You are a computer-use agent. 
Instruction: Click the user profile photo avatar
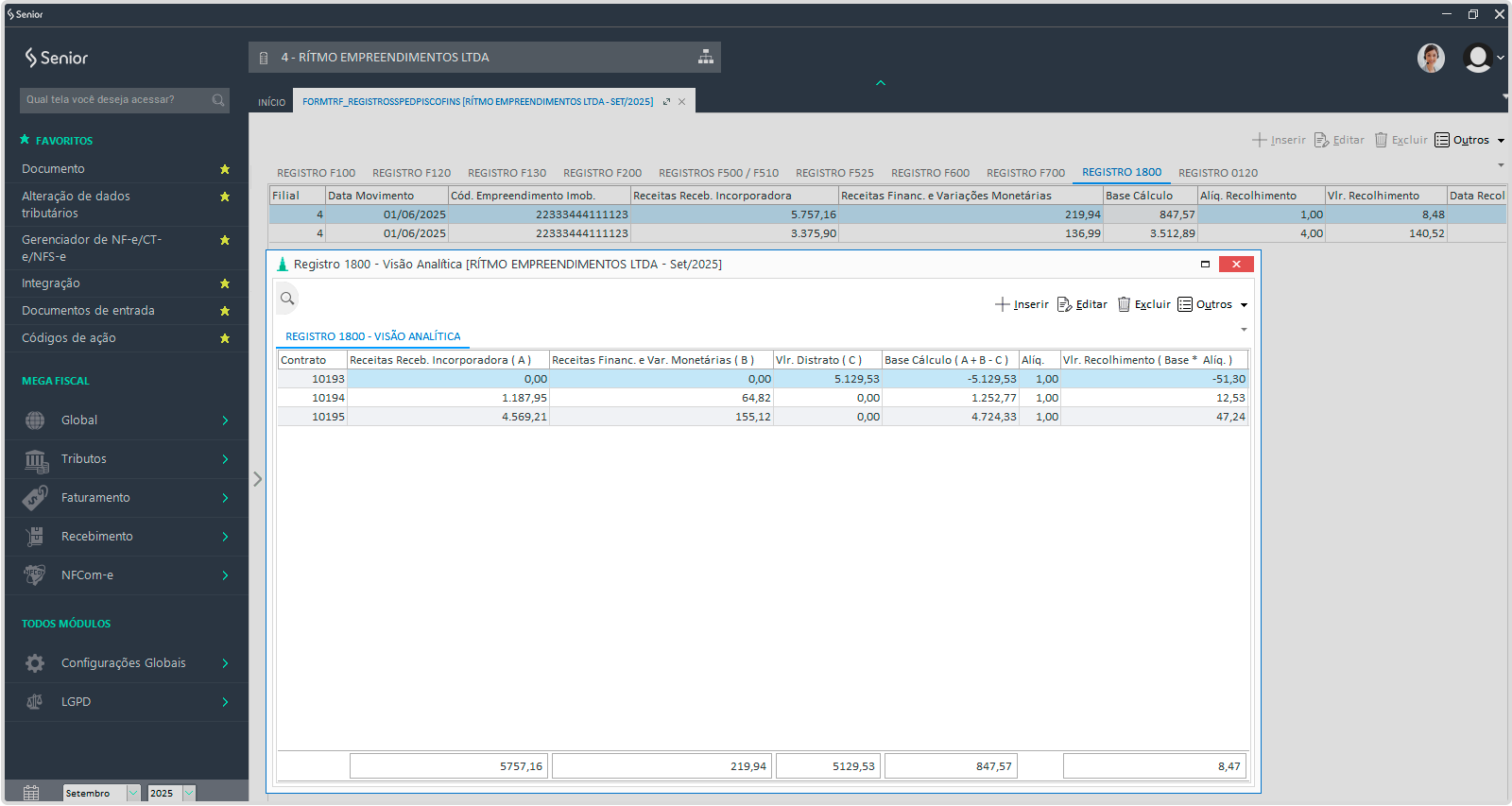1431,58
